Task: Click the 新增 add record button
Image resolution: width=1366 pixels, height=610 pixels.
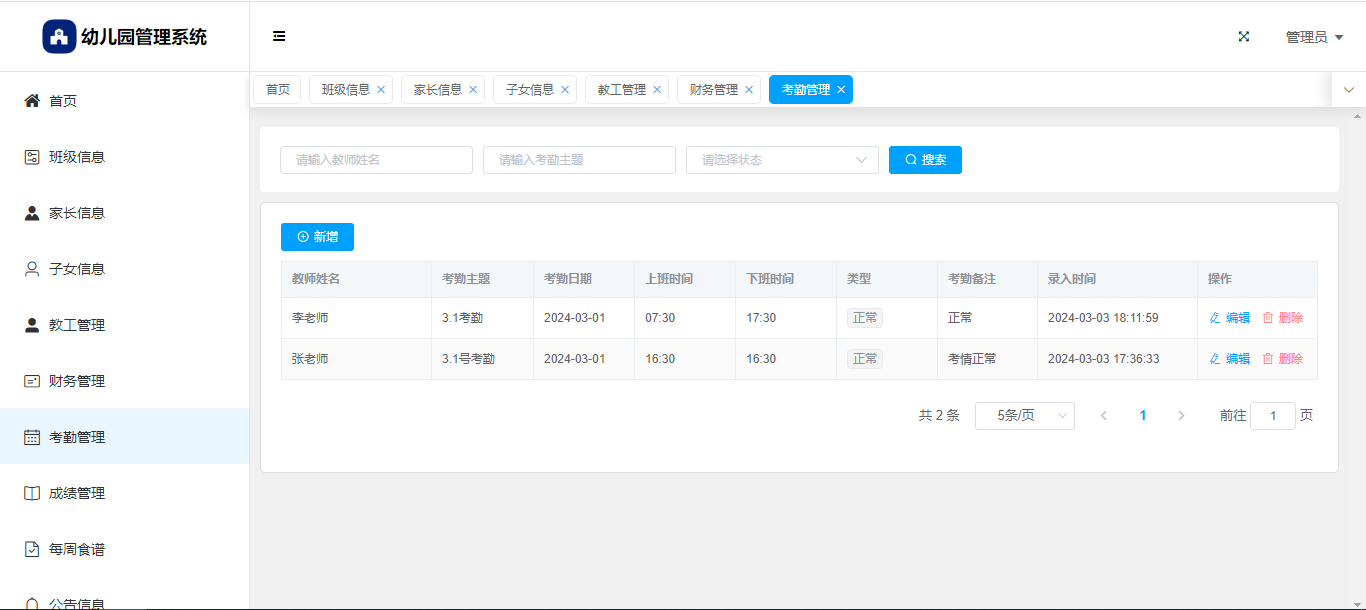Action: pos(317,237)
